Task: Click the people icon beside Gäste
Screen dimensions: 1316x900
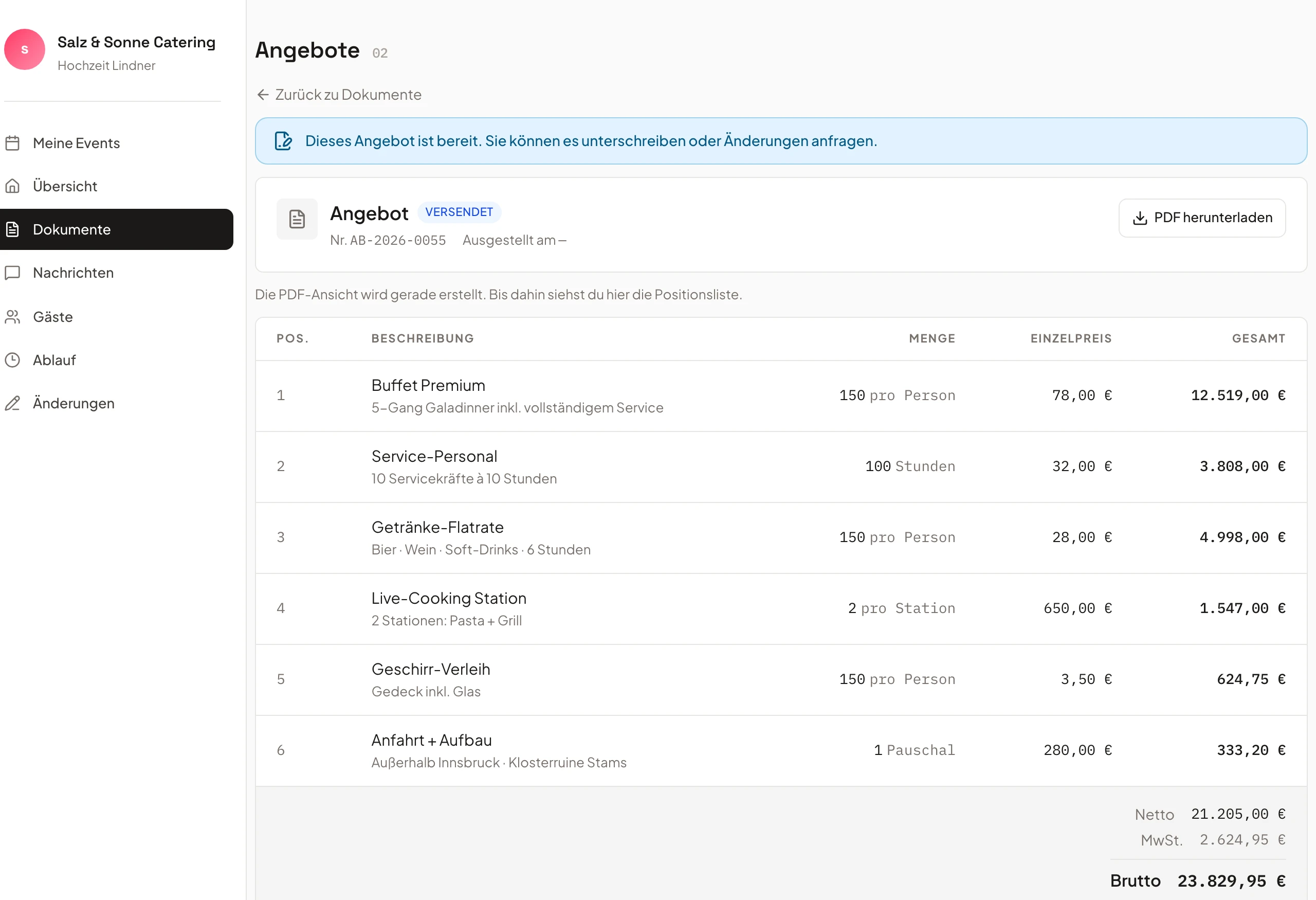Action: pyautogui.click(x=12, y=317)
